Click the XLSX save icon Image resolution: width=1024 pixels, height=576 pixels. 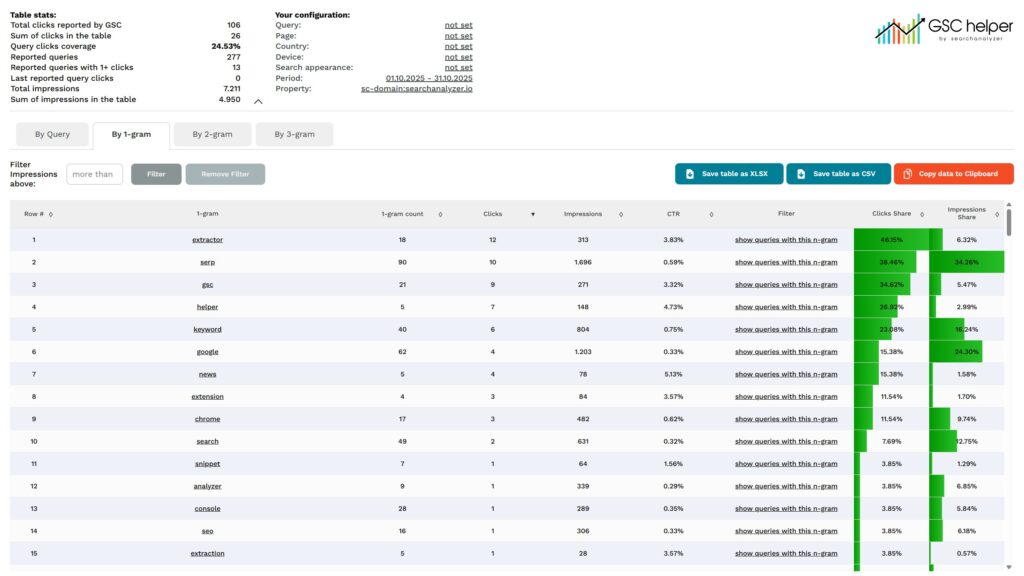pos(690,174)
